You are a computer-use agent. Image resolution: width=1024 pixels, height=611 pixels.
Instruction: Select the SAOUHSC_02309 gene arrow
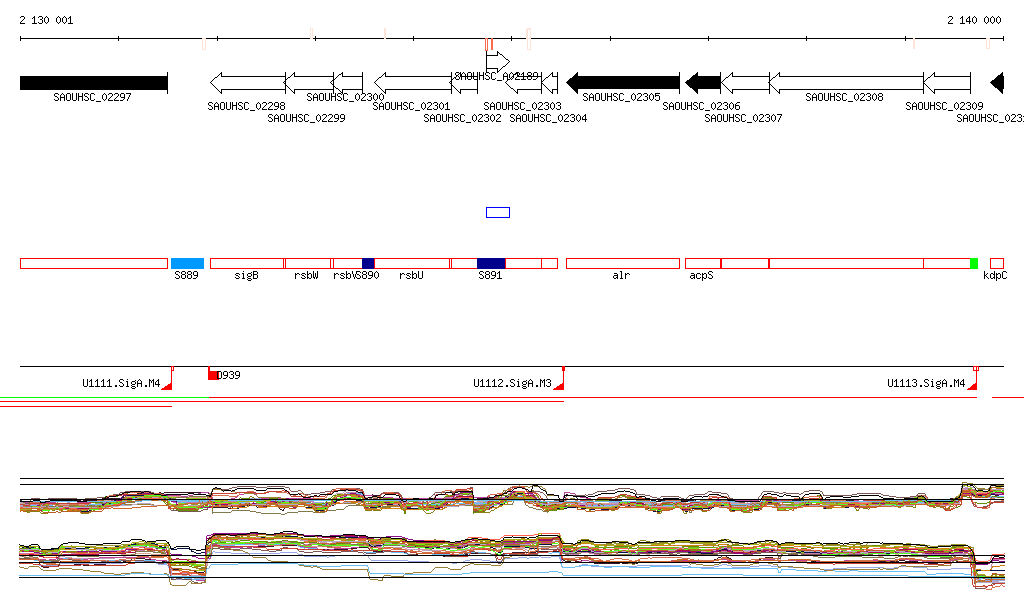pos(946,82)
